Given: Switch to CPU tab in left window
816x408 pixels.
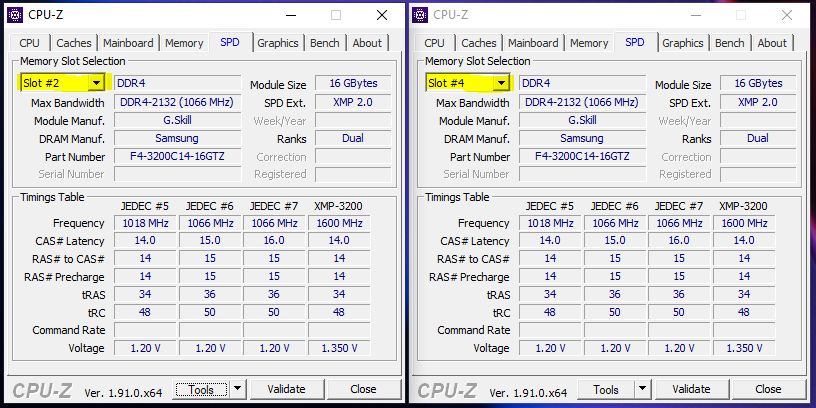Looking at the screenshot, I should tap(30, 43).
